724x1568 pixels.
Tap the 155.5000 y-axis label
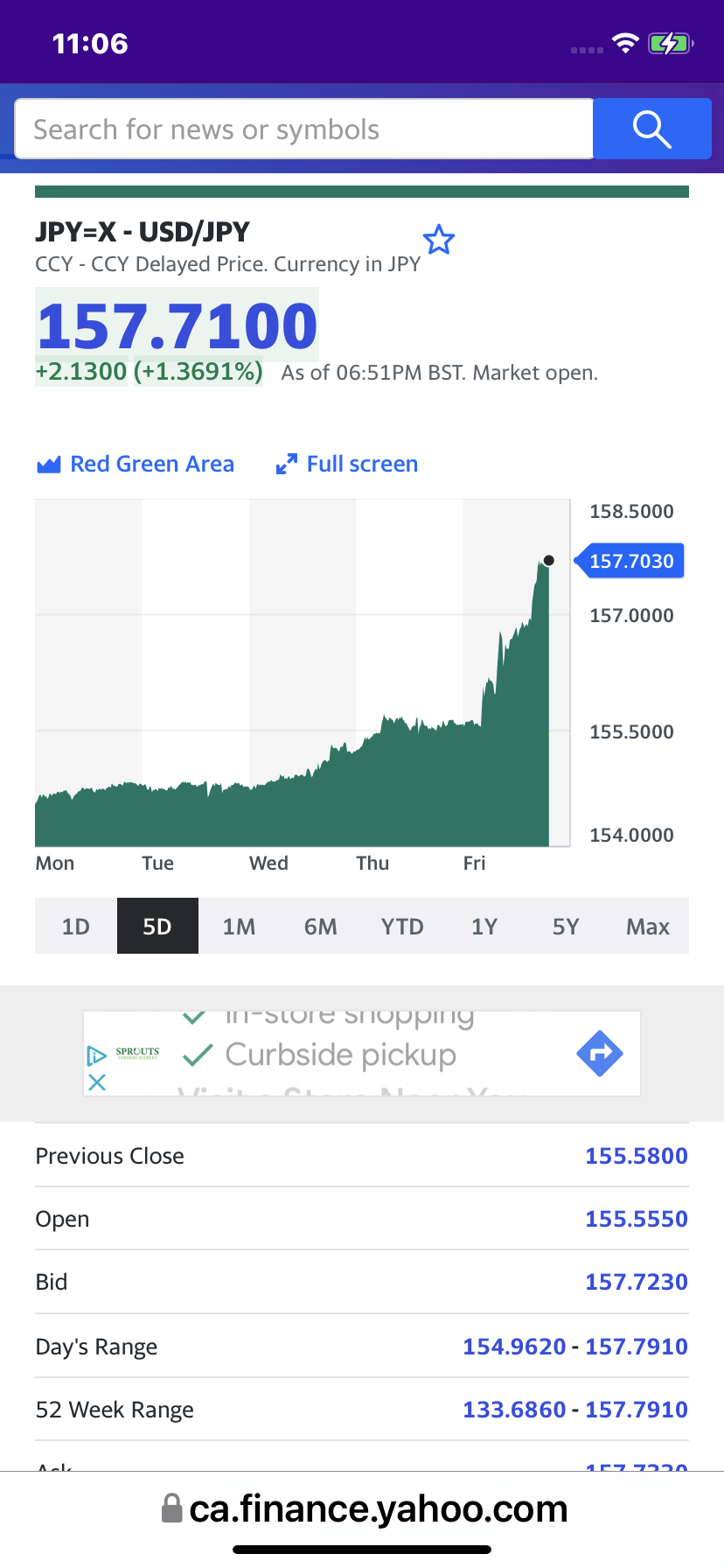[631, 732]
